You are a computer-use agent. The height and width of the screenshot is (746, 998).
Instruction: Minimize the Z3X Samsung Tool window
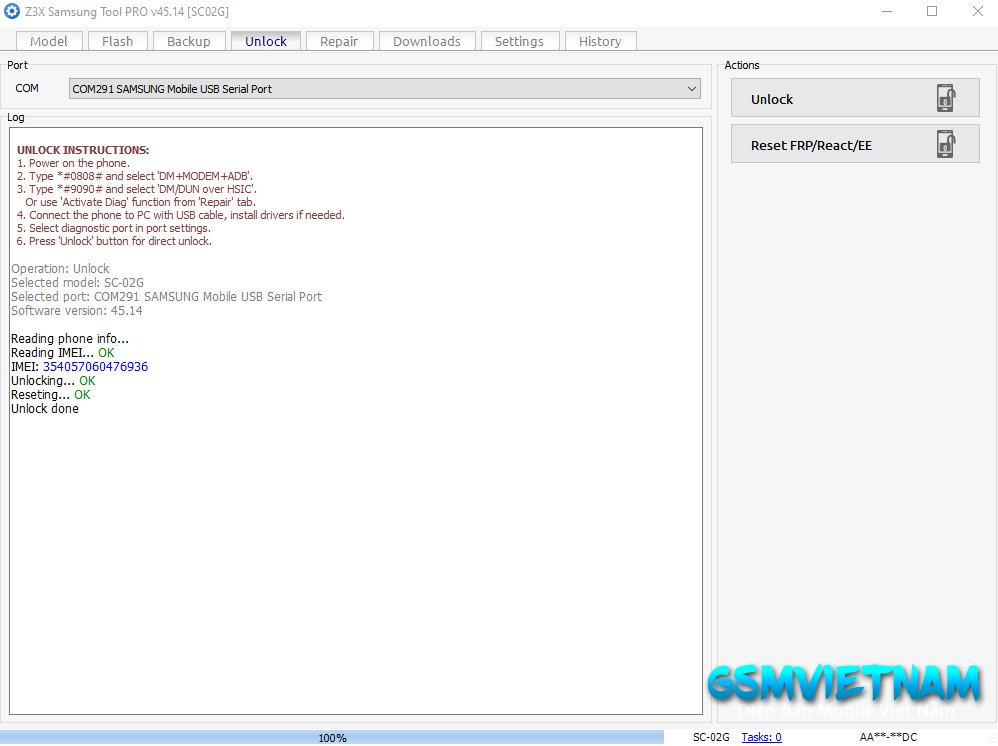click(887, 11)
